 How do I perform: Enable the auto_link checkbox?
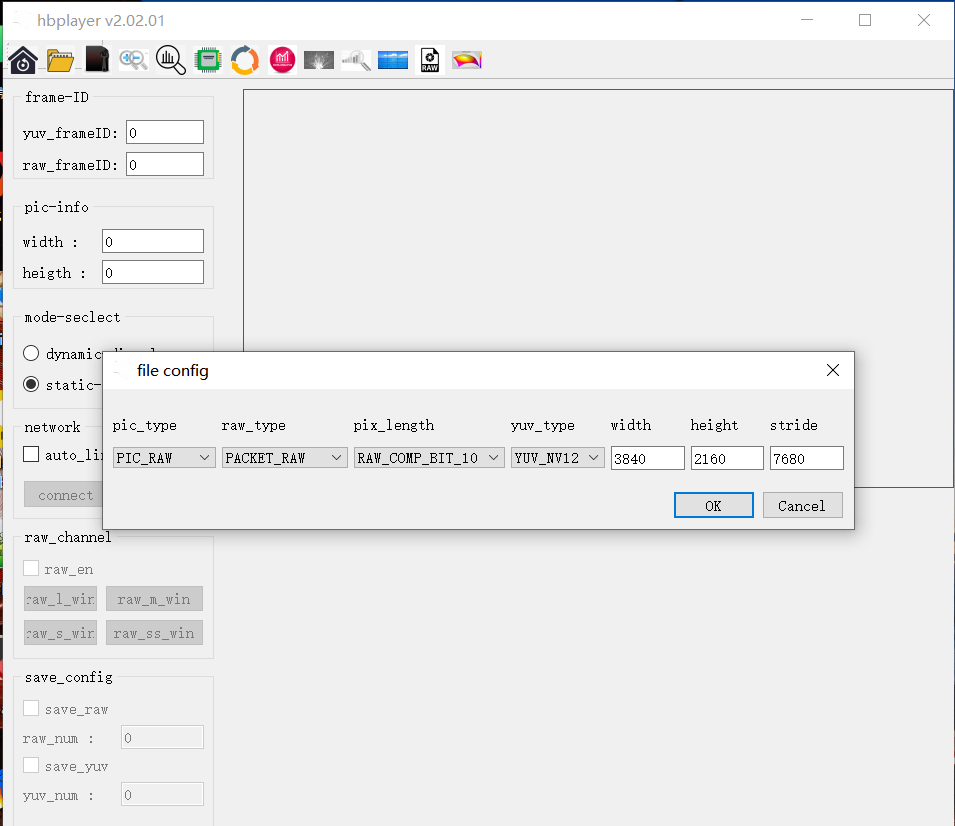pos(31,455)
